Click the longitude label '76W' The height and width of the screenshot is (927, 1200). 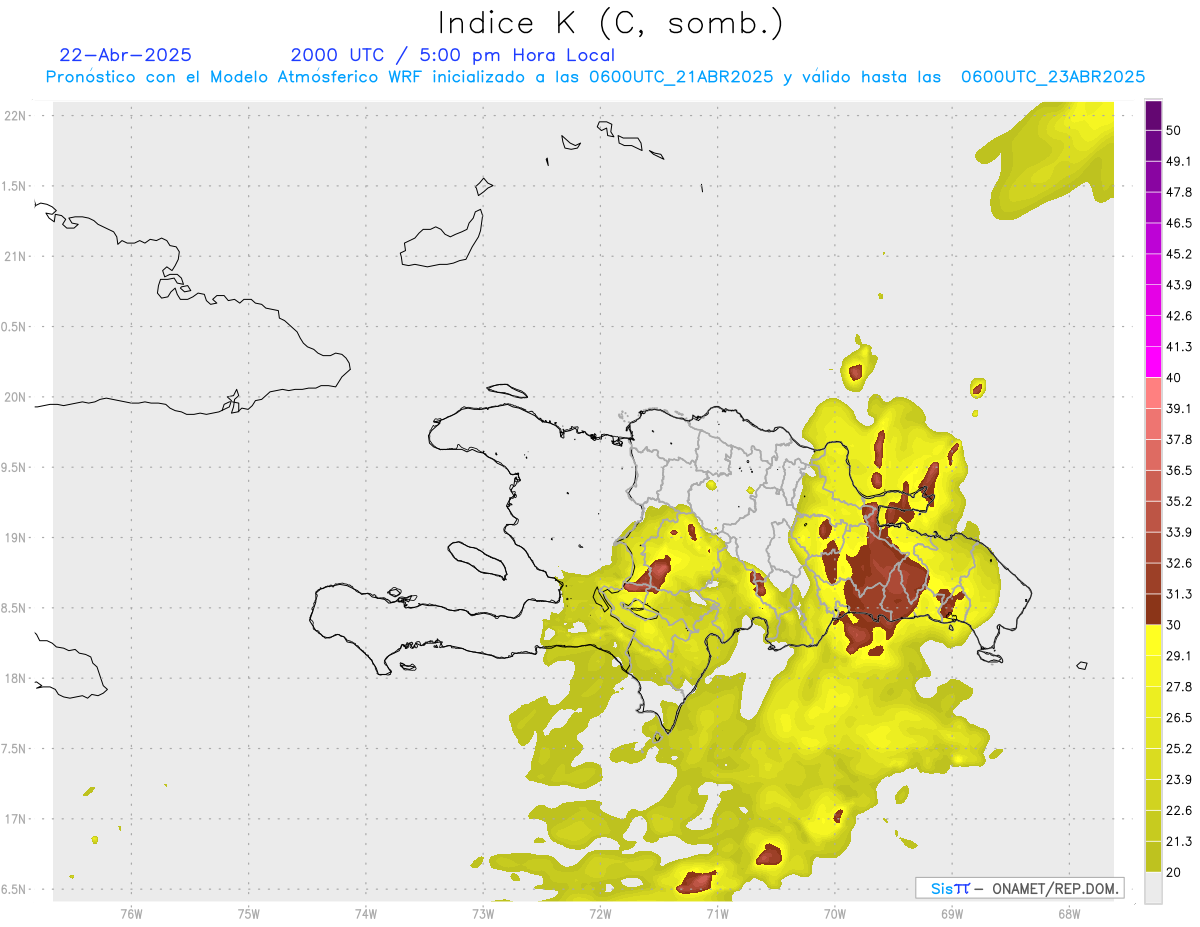132,915
